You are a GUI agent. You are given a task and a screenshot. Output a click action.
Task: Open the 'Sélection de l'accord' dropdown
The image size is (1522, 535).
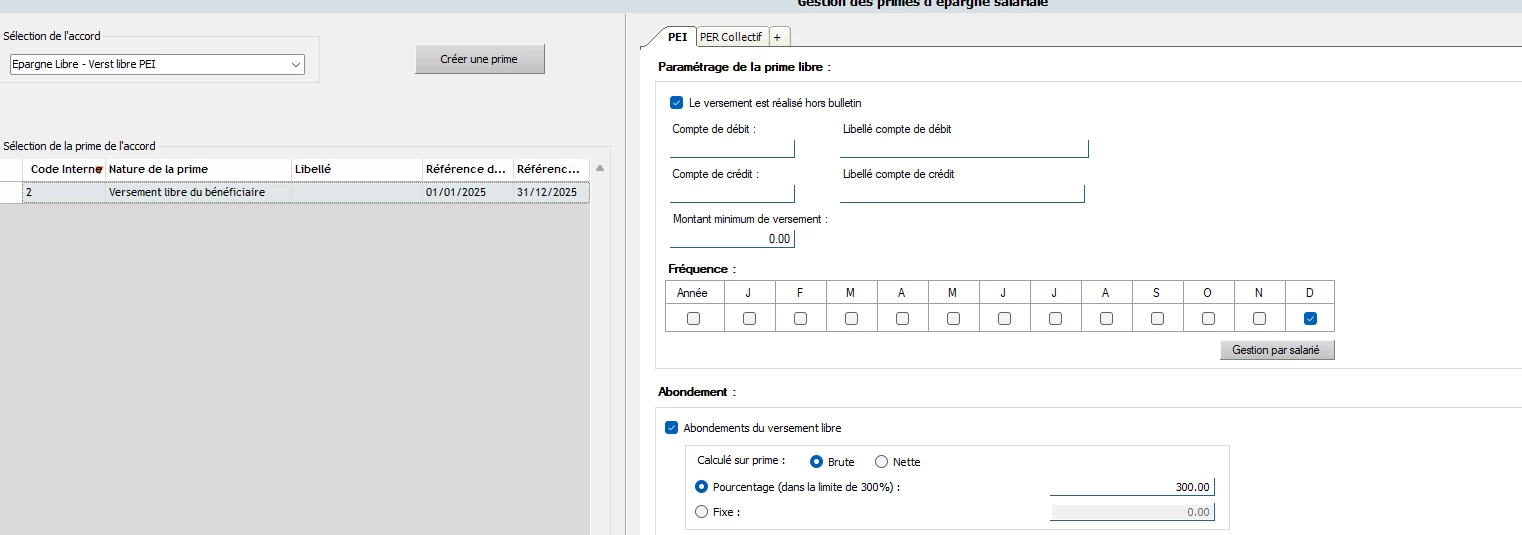pos(295,65)
